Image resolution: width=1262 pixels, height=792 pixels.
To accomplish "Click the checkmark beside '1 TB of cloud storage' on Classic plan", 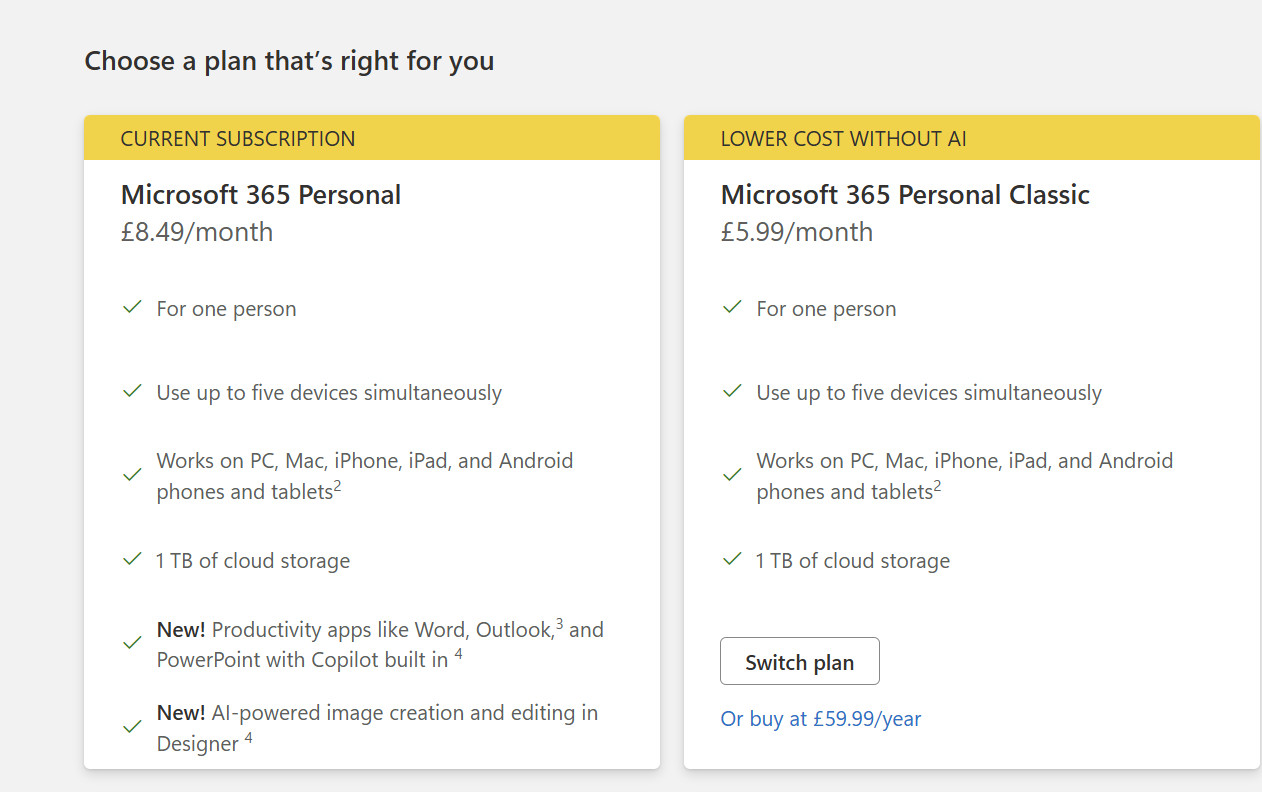I will (x=731, y=559).
